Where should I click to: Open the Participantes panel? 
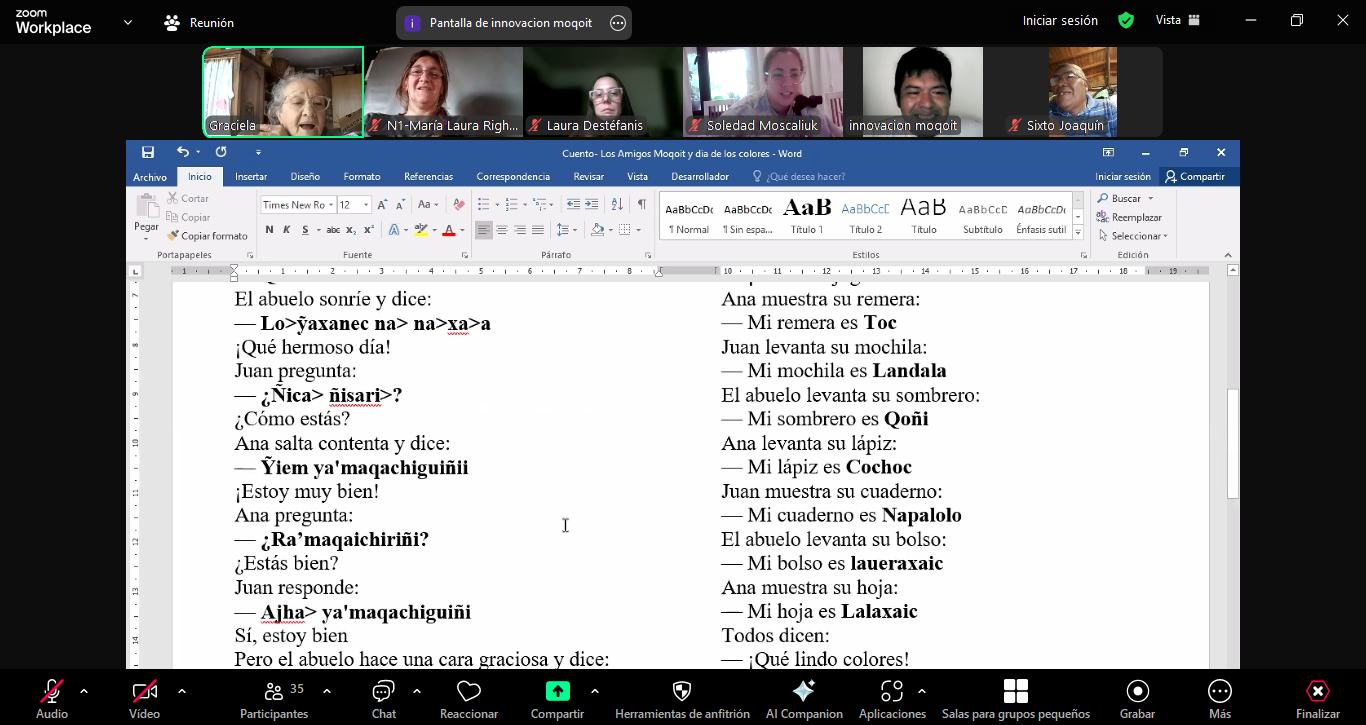point(274,699)
